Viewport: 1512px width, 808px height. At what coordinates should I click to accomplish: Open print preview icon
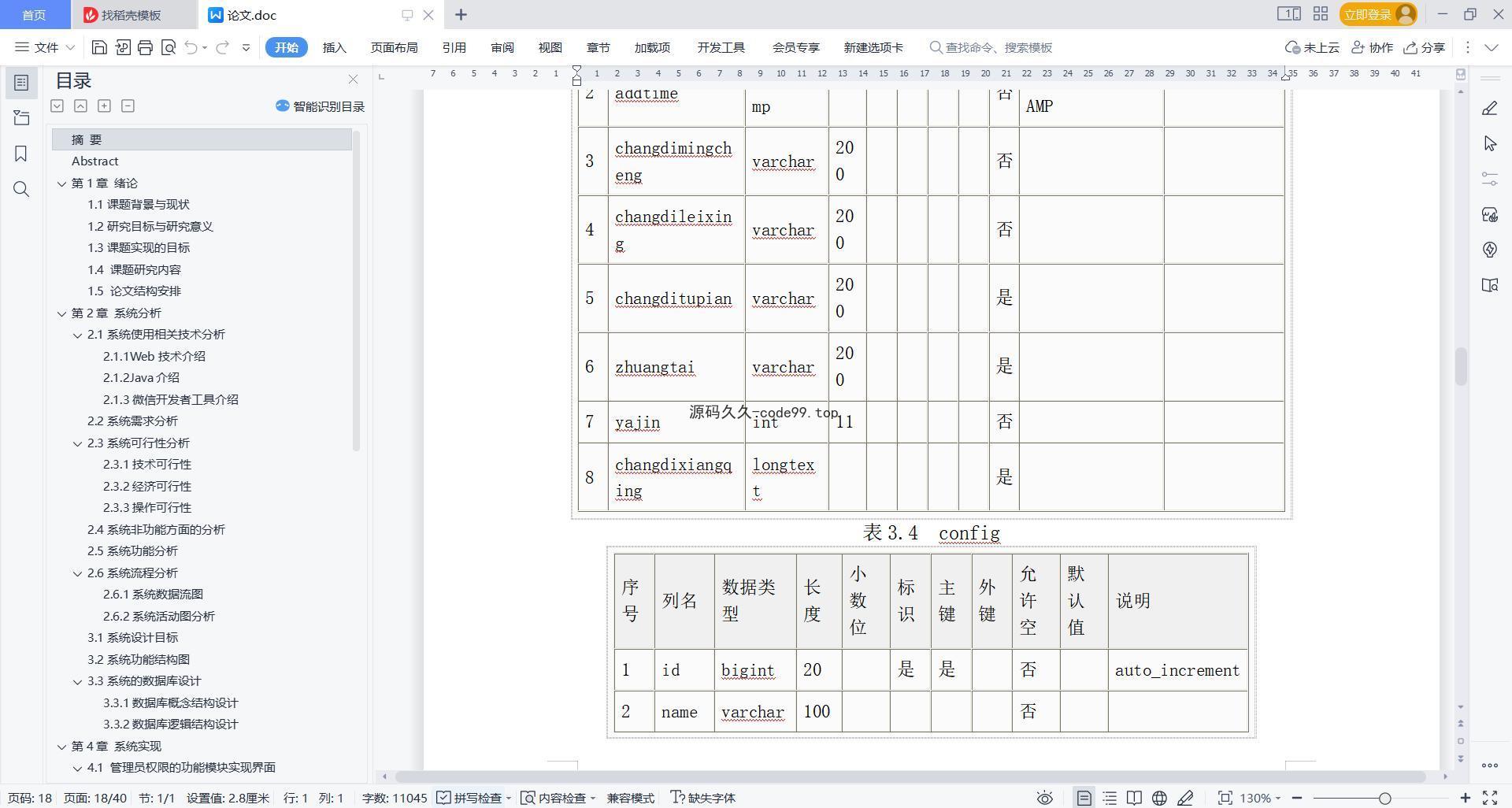[x=168, y=47]
